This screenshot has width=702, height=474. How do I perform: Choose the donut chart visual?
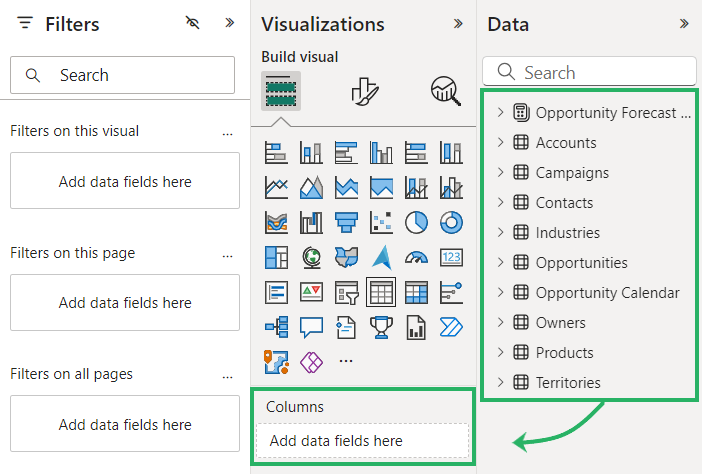[x=451, y=222]
